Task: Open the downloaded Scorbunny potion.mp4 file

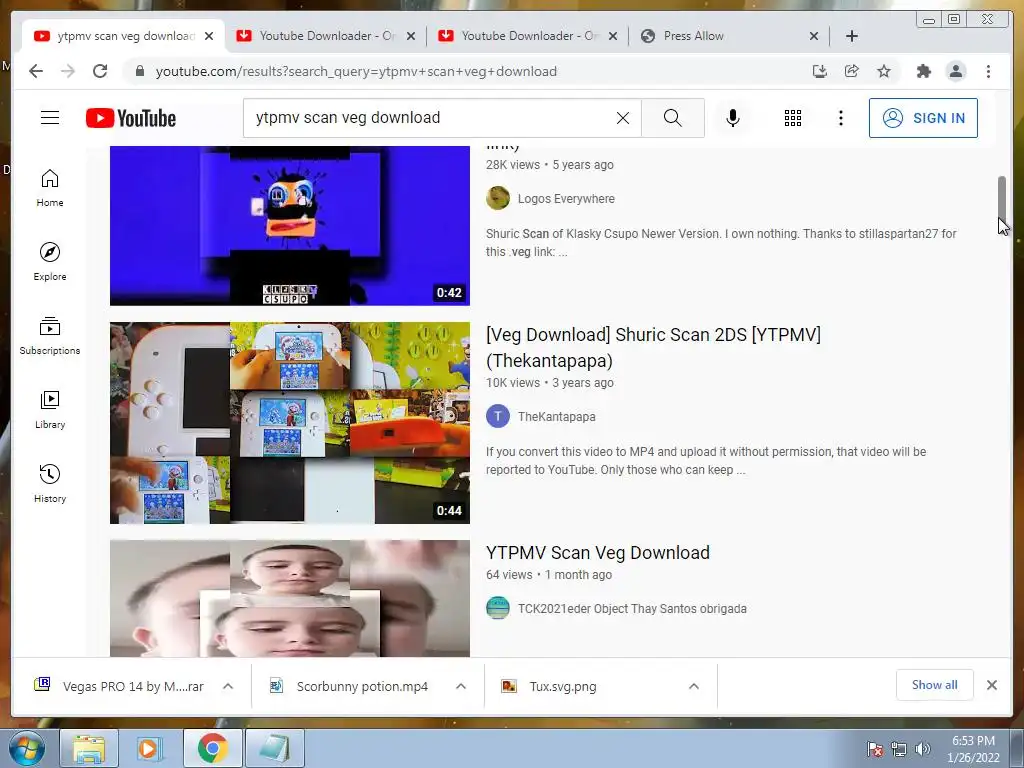Action: click(349, 686)
